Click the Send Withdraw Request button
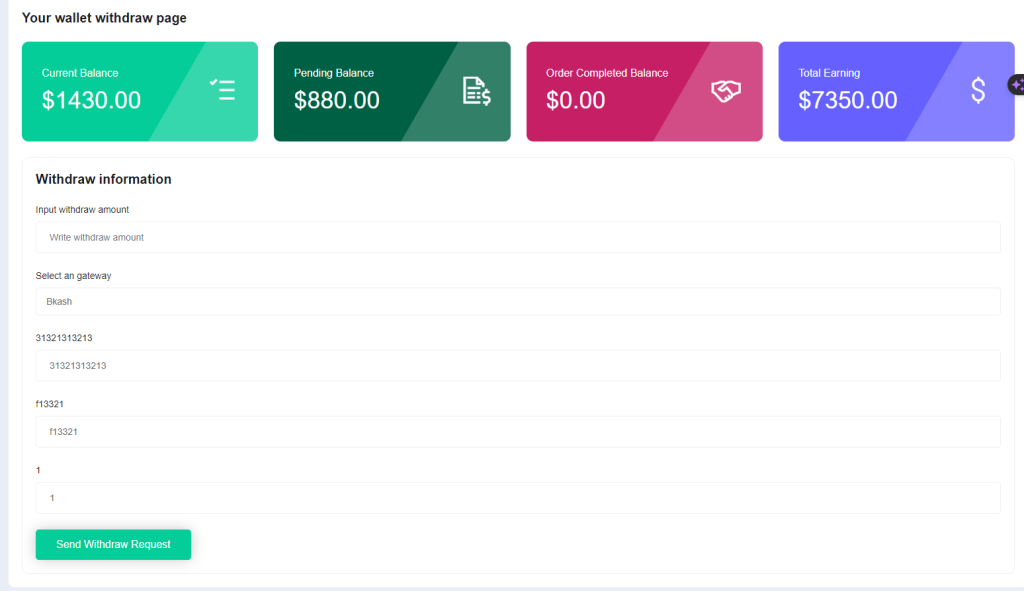This screenshot has height=591, width=1024. (x=113, y=545)
